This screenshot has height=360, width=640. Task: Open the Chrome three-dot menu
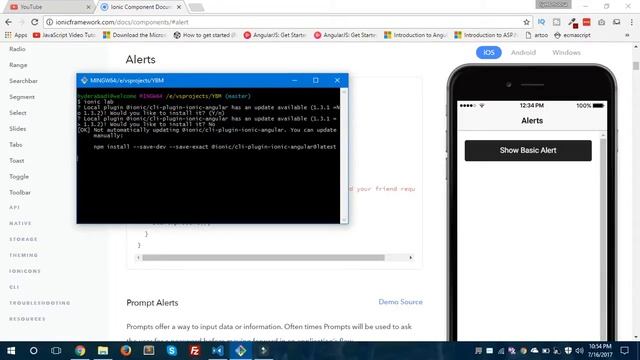pos(631,22)
